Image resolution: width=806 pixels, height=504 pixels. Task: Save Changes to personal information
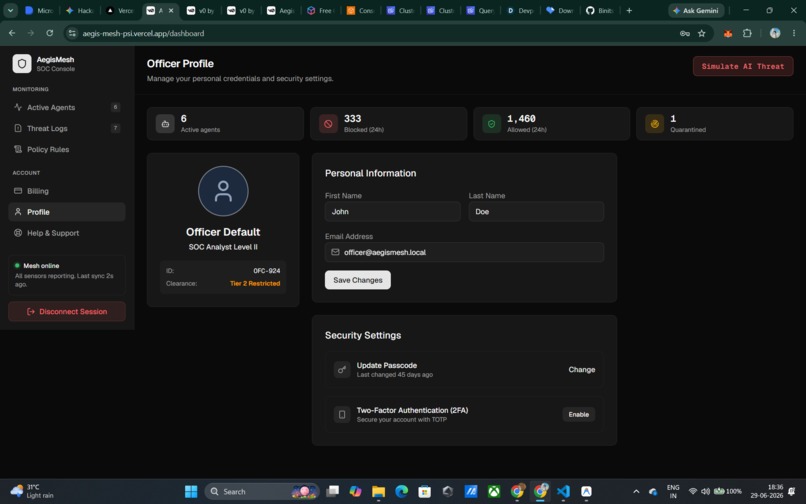click(358, 280)
